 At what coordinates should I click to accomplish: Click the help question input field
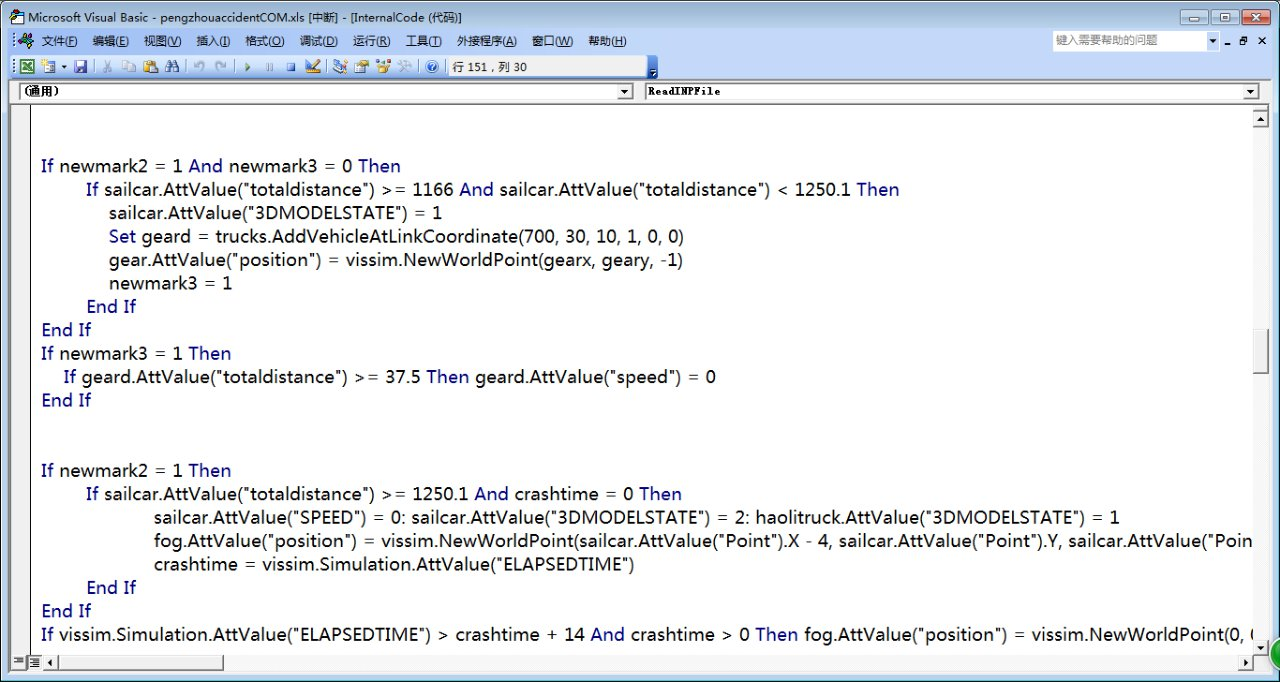[1130, 41]
